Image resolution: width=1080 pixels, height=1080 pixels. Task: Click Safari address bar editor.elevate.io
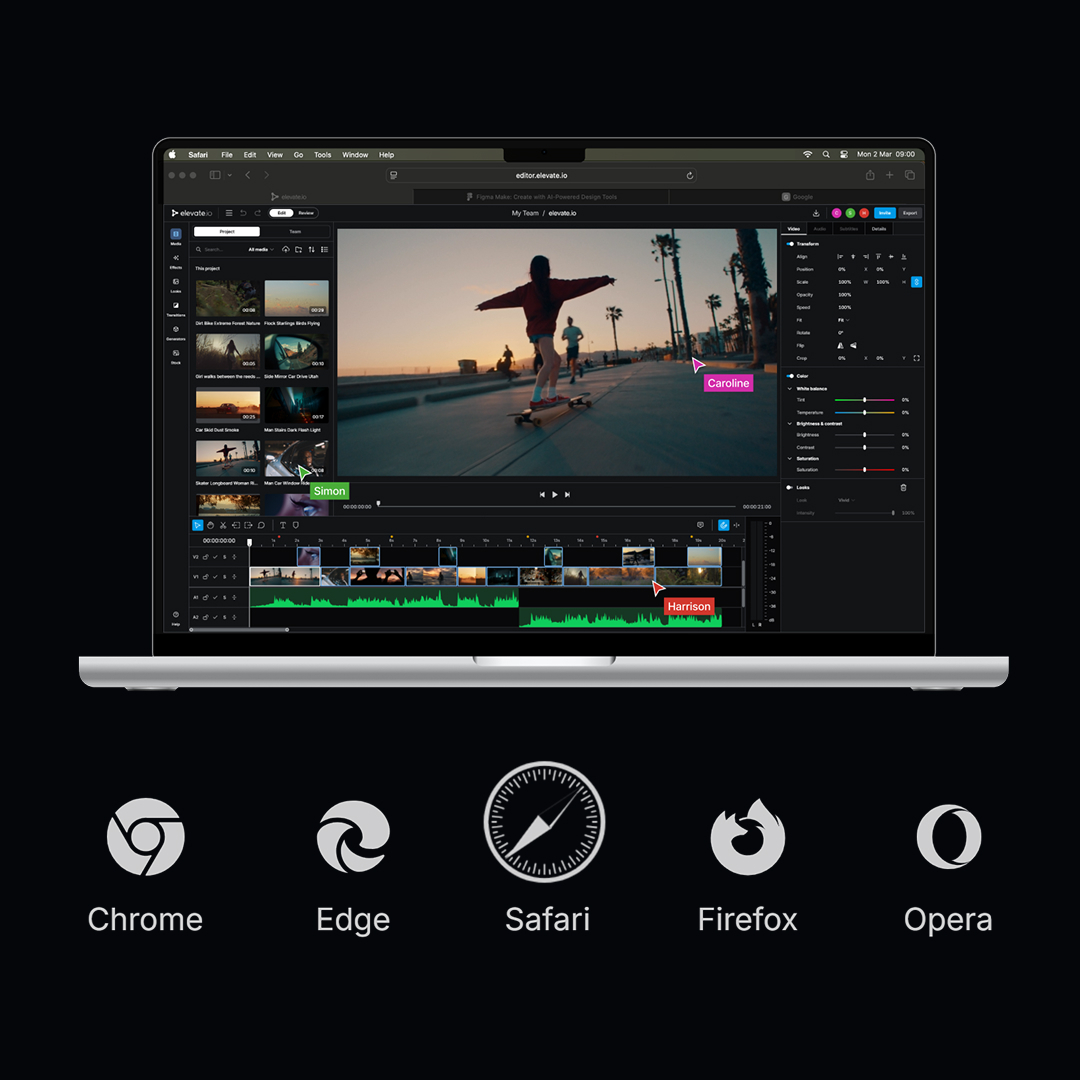point(541,176)
